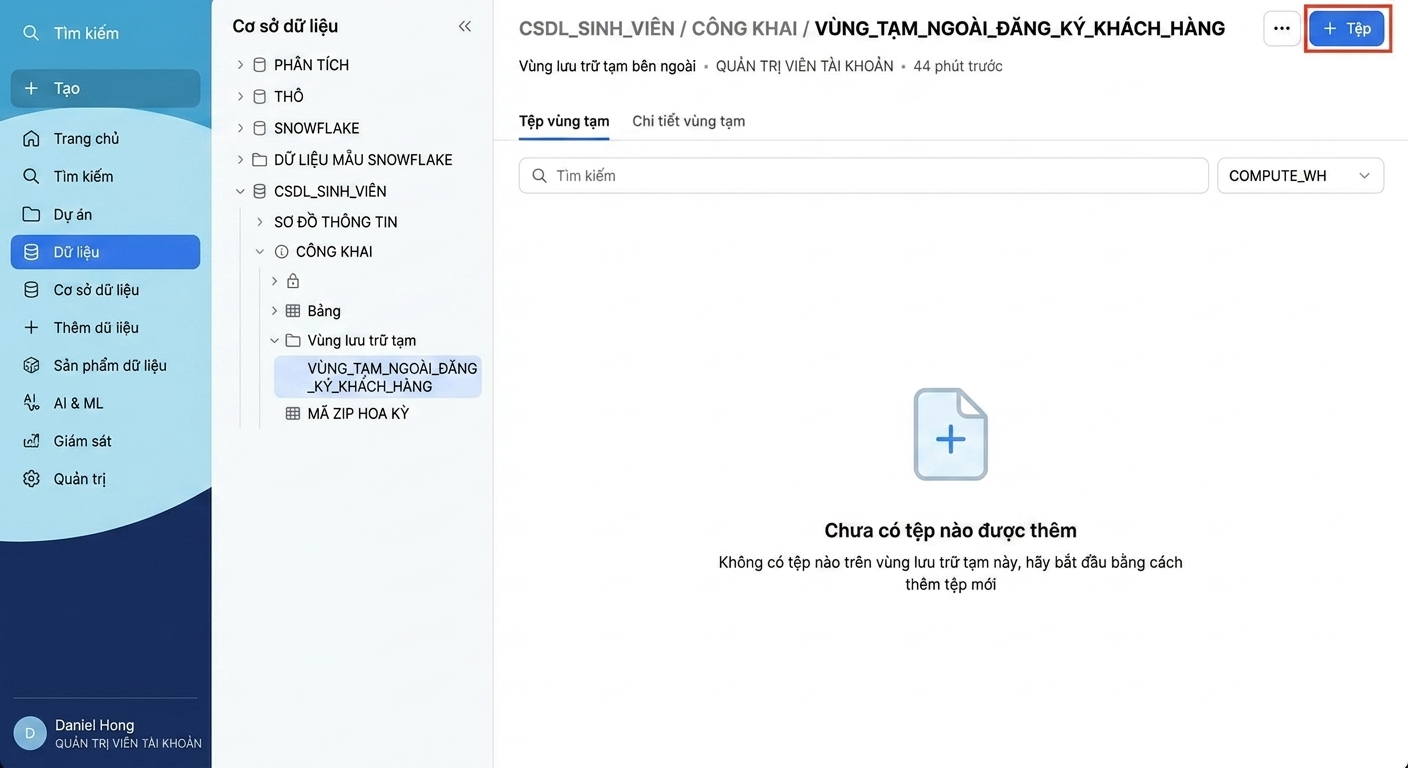1408x768 pixels.
Task: Expand Bảng tables node
Action: click(275, 311)
